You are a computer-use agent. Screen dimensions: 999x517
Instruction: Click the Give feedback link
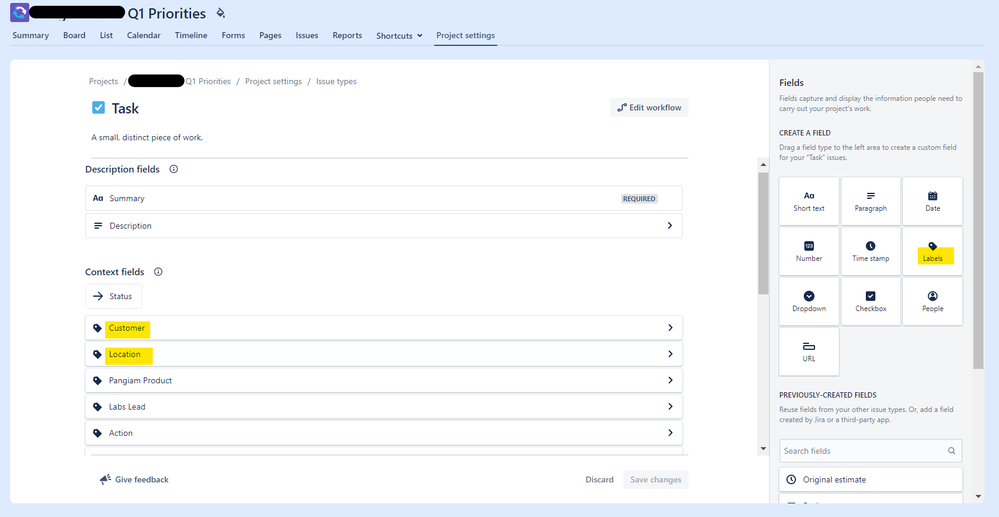141,479
